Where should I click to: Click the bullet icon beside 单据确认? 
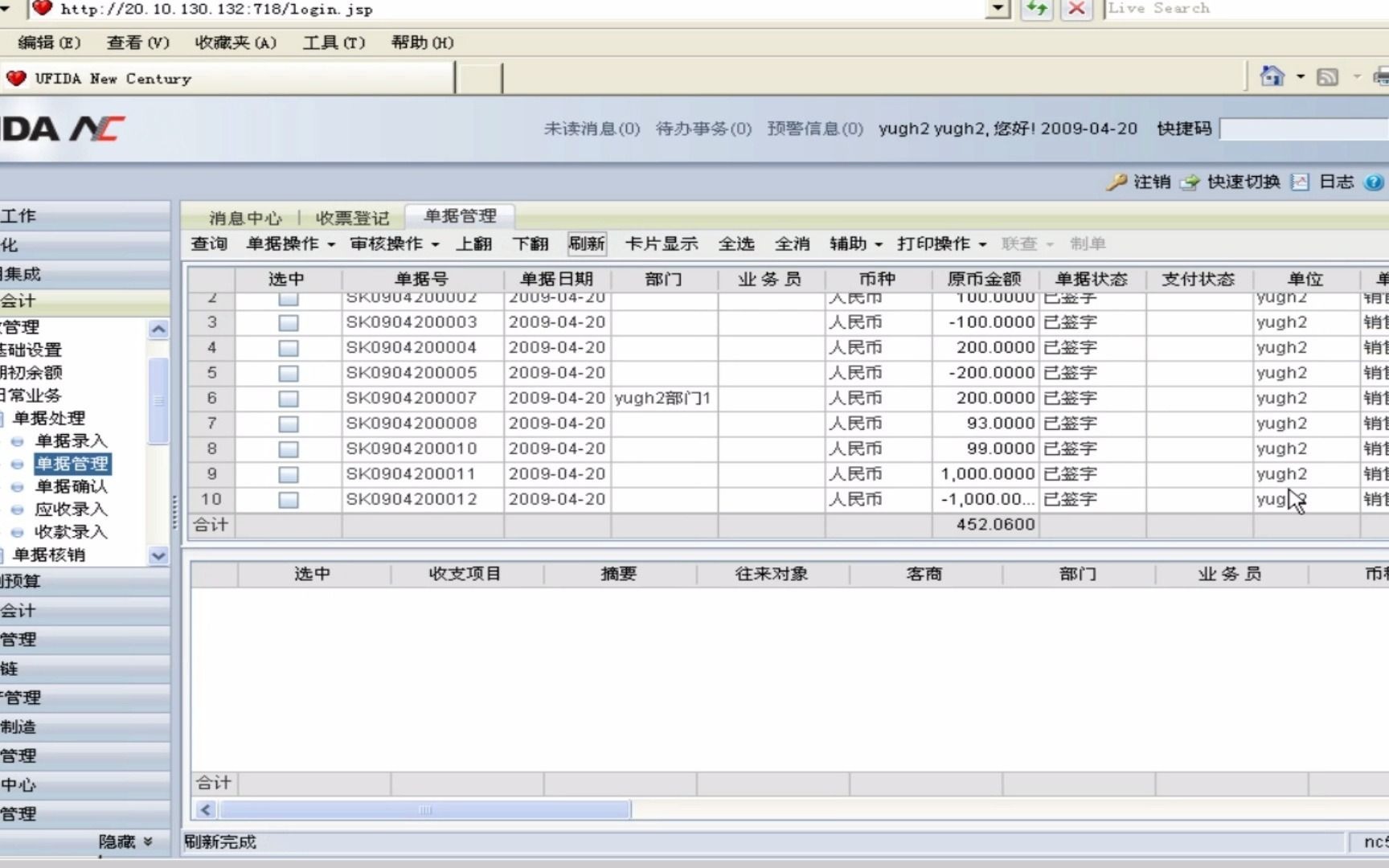point(17,487)
